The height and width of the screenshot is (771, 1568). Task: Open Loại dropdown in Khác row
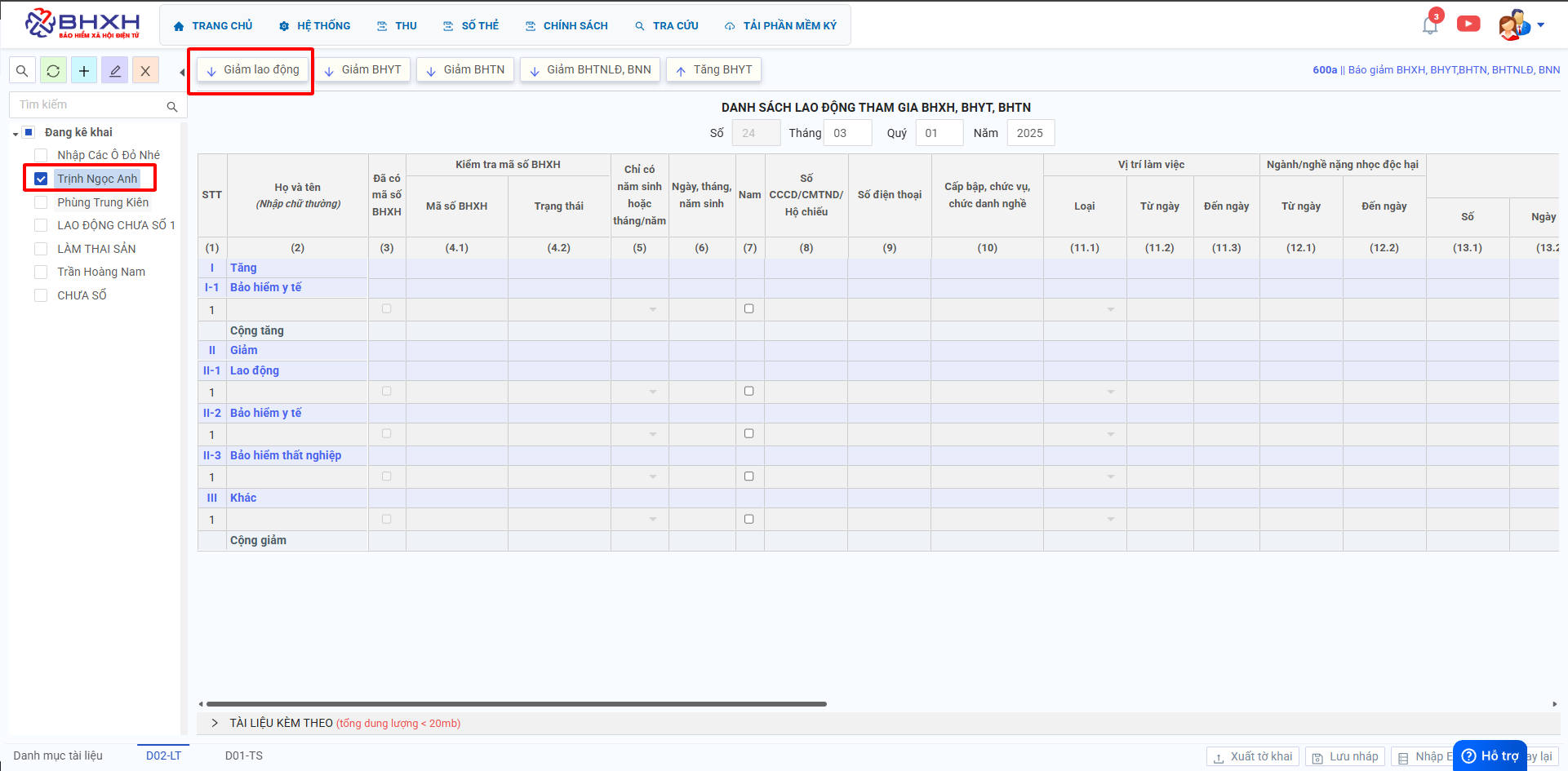(1111, 520)
